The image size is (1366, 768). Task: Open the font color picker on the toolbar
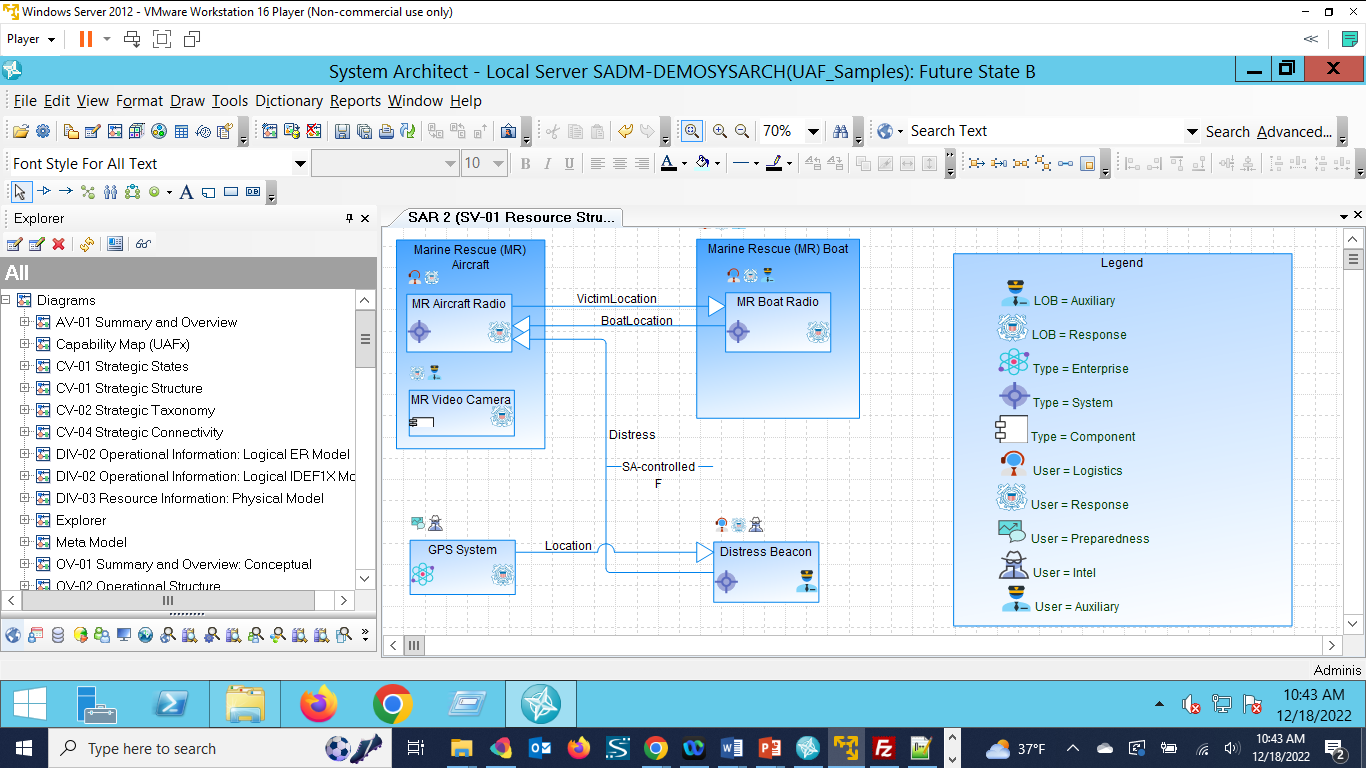682,163
